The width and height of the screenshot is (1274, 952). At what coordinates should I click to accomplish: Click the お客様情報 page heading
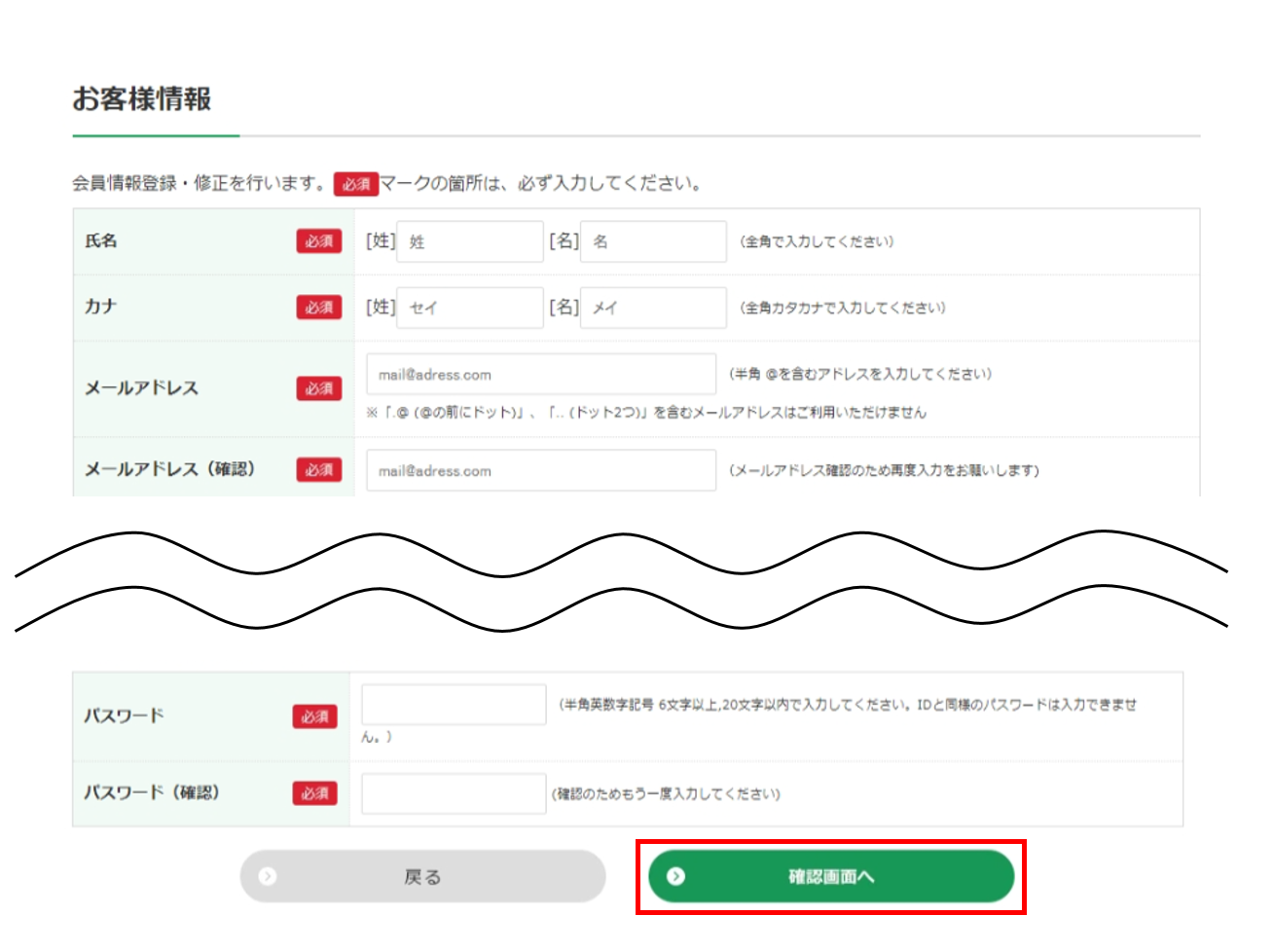tap(142, 99)
